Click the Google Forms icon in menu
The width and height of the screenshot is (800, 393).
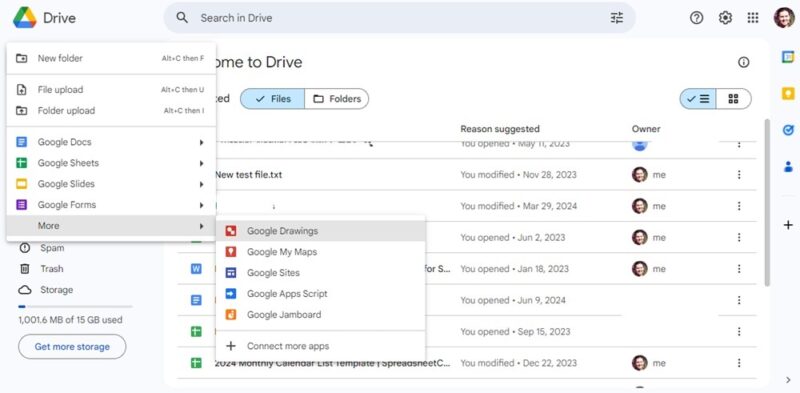[x=21, y=205]
